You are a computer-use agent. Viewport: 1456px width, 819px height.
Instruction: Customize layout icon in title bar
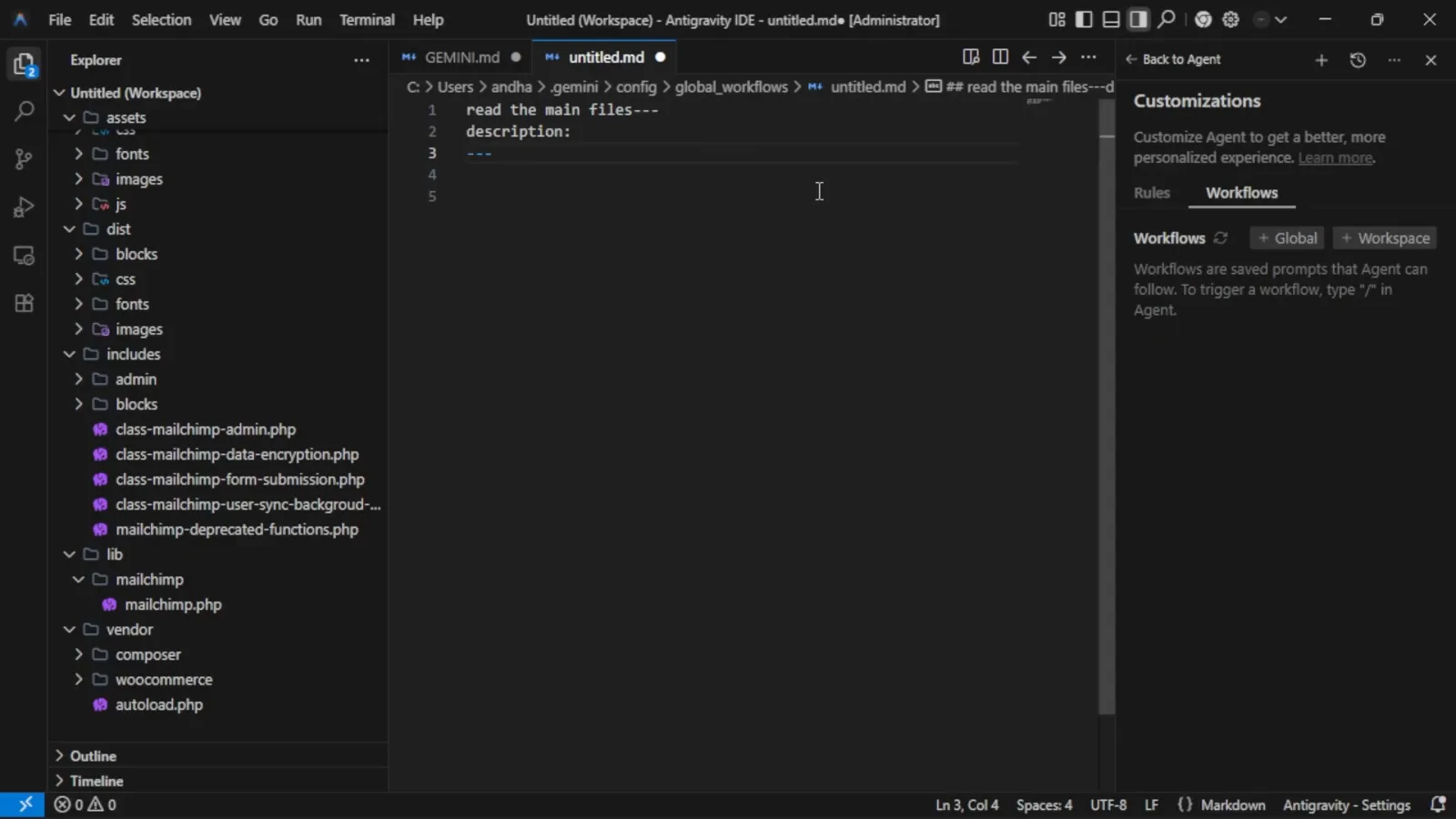(1057, 19)
